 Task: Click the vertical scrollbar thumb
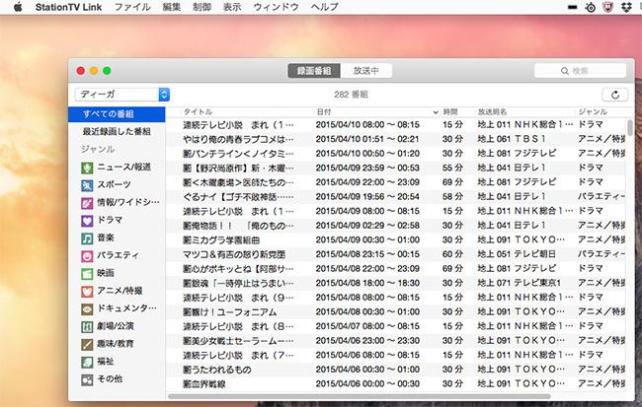coord(629,128)
